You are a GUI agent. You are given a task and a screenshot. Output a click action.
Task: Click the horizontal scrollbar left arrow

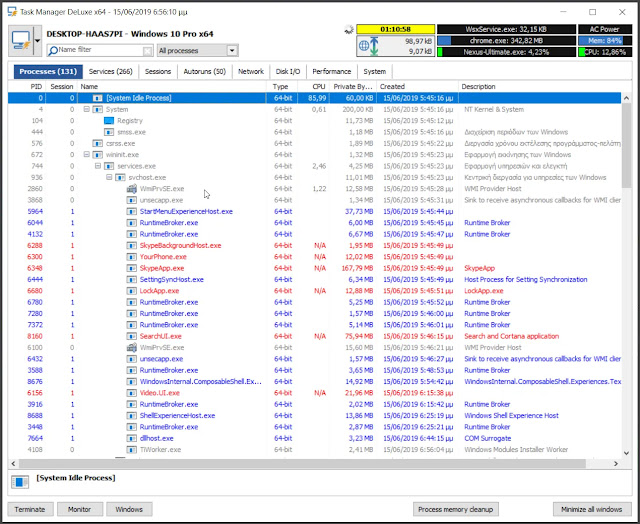point(13,464)
